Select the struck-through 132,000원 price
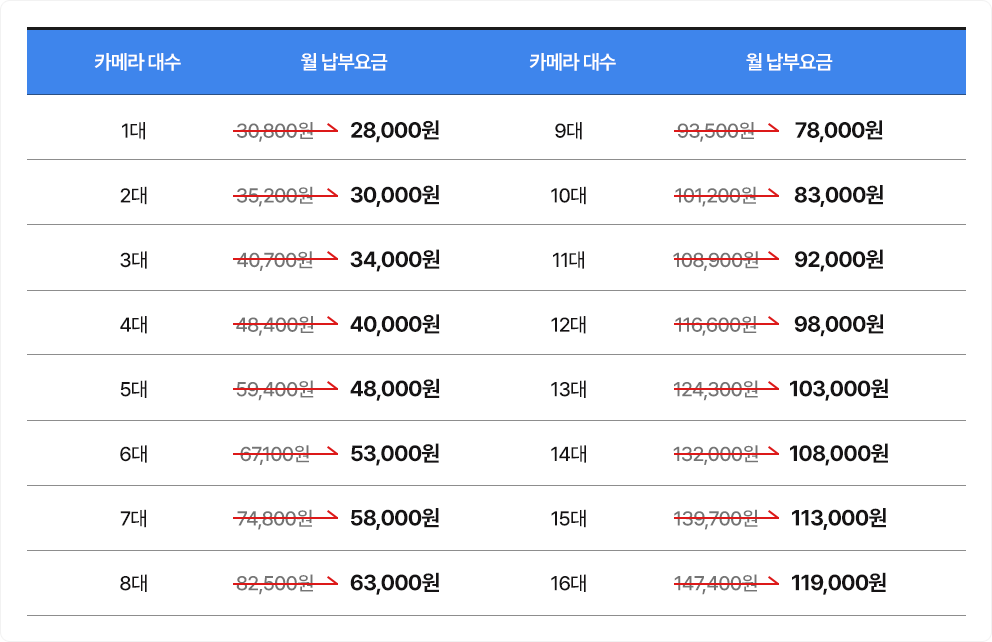Viewport: 992px width, 642px height. [716, 454]
